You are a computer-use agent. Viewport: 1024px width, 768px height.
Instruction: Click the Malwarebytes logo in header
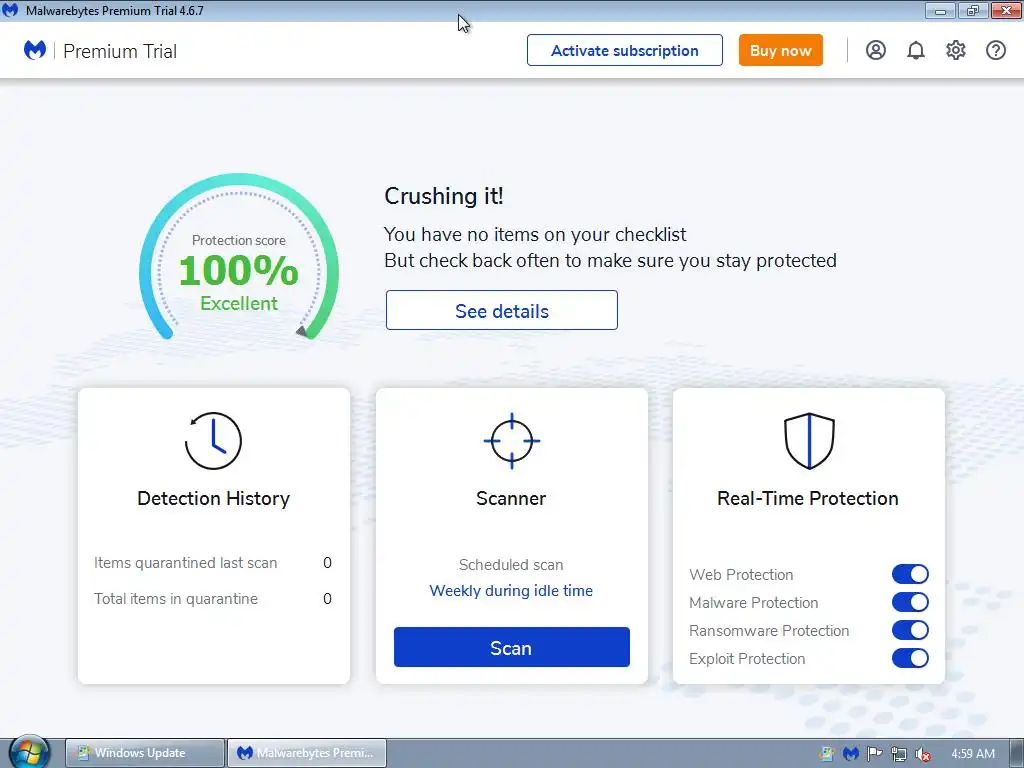click(x=35, y=50)
